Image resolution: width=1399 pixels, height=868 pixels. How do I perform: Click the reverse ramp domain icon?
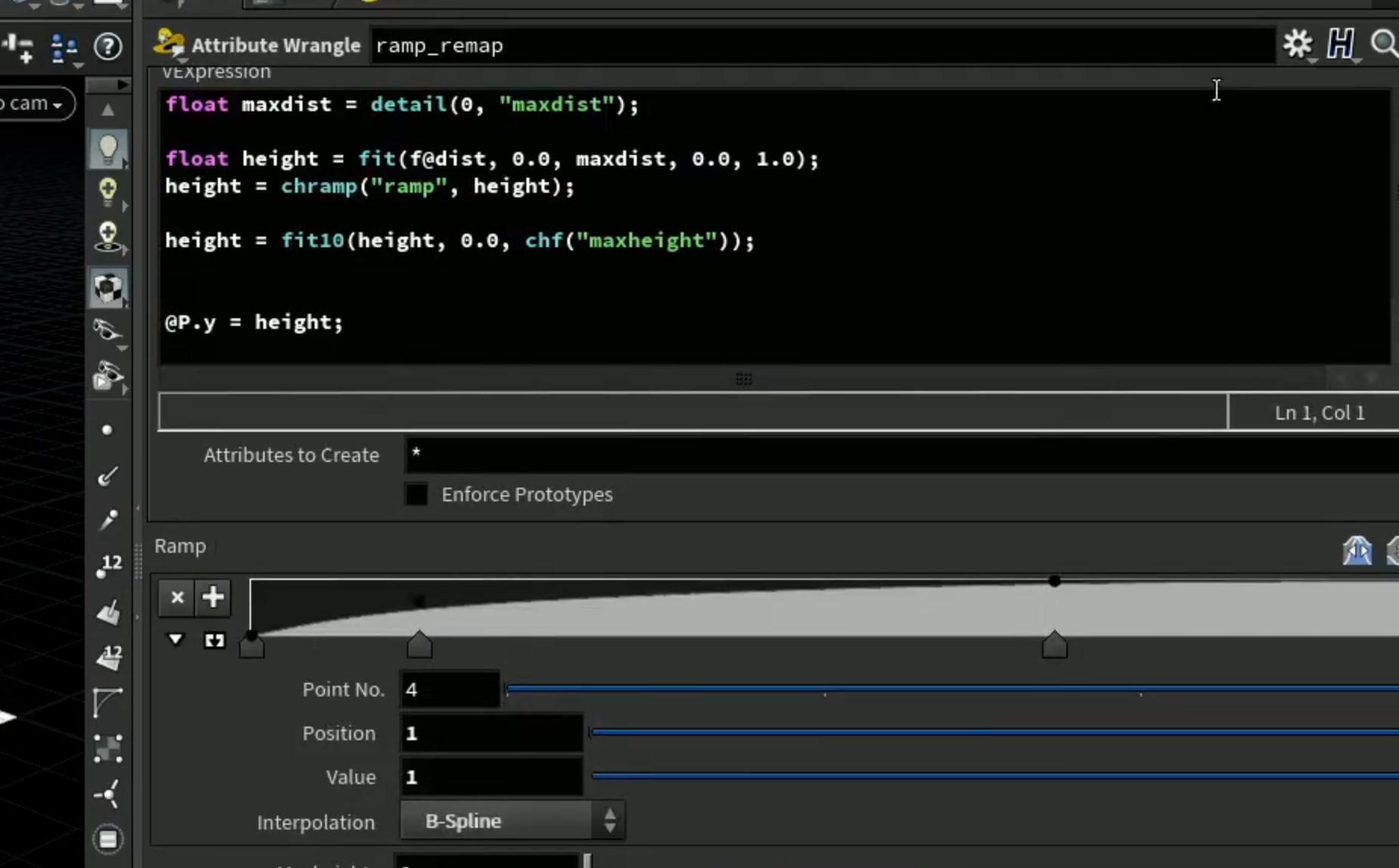(1357, 550)
